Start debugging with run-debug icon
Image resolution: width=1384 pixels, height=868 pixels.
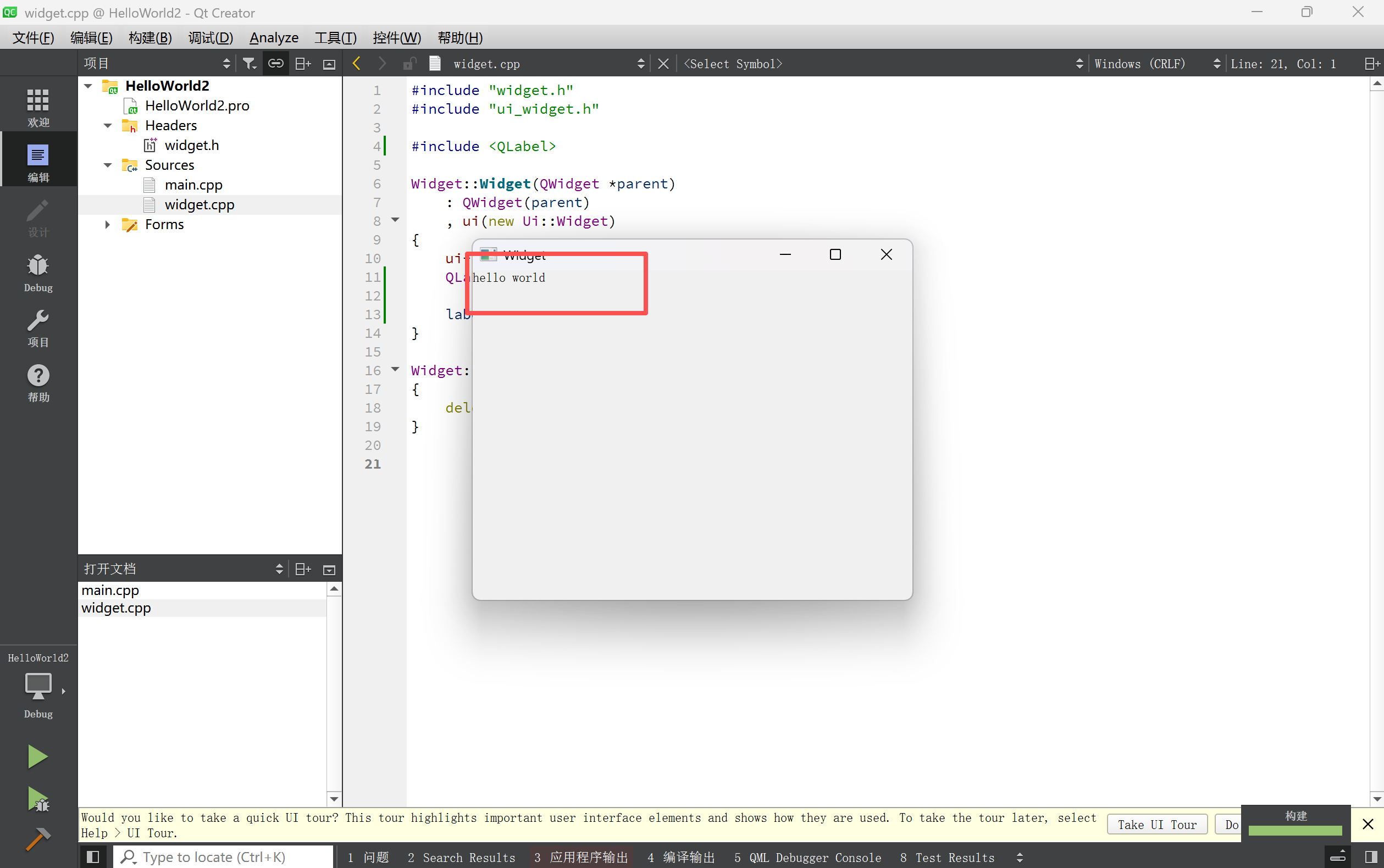[38, 799]
